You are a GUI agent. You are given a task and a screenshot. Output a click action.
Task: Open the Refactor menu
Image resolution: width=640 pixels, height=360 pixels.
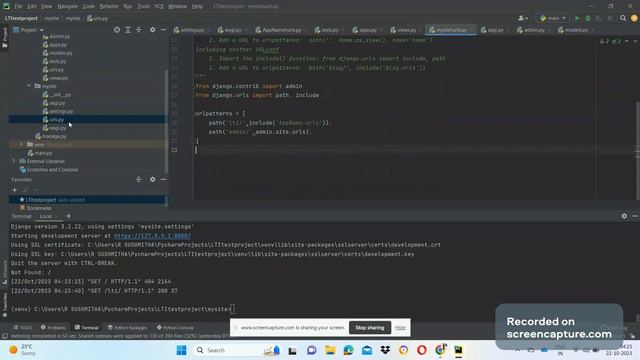pos(109,7)
